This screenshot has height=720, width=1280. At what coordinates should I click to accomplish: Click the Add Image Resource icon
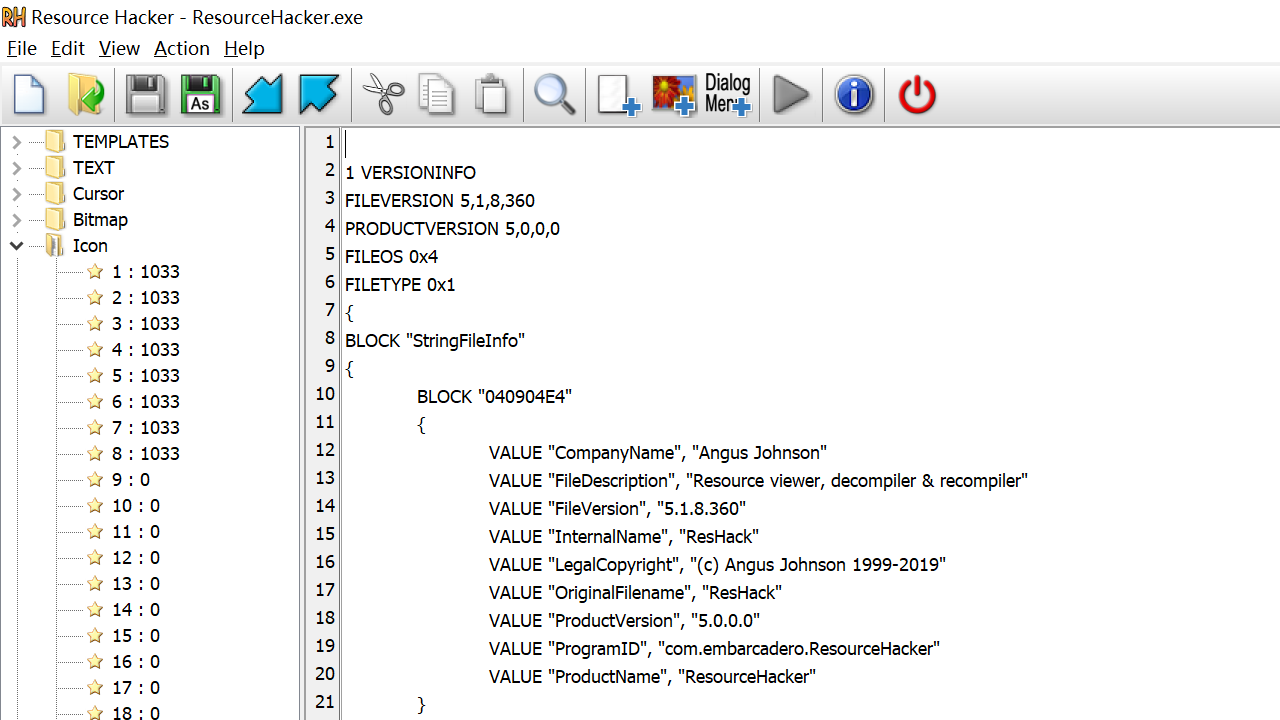coord(673,95)
